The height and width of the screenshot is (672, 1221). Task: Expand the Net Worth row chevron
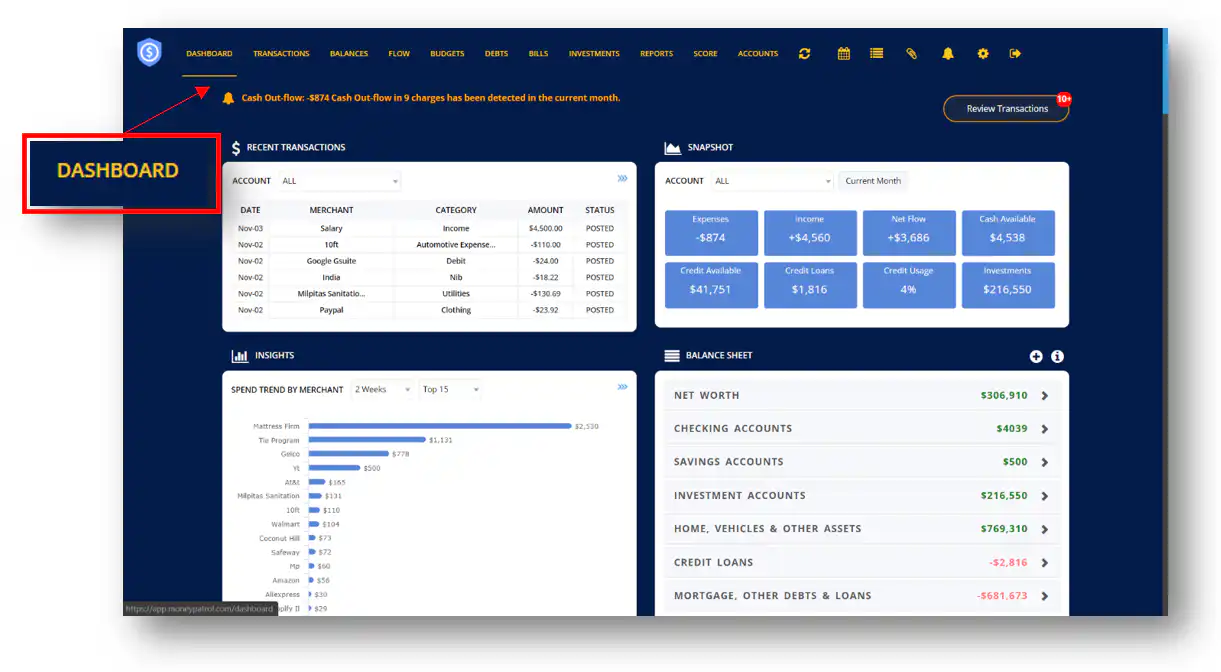tap(1044, 396)
